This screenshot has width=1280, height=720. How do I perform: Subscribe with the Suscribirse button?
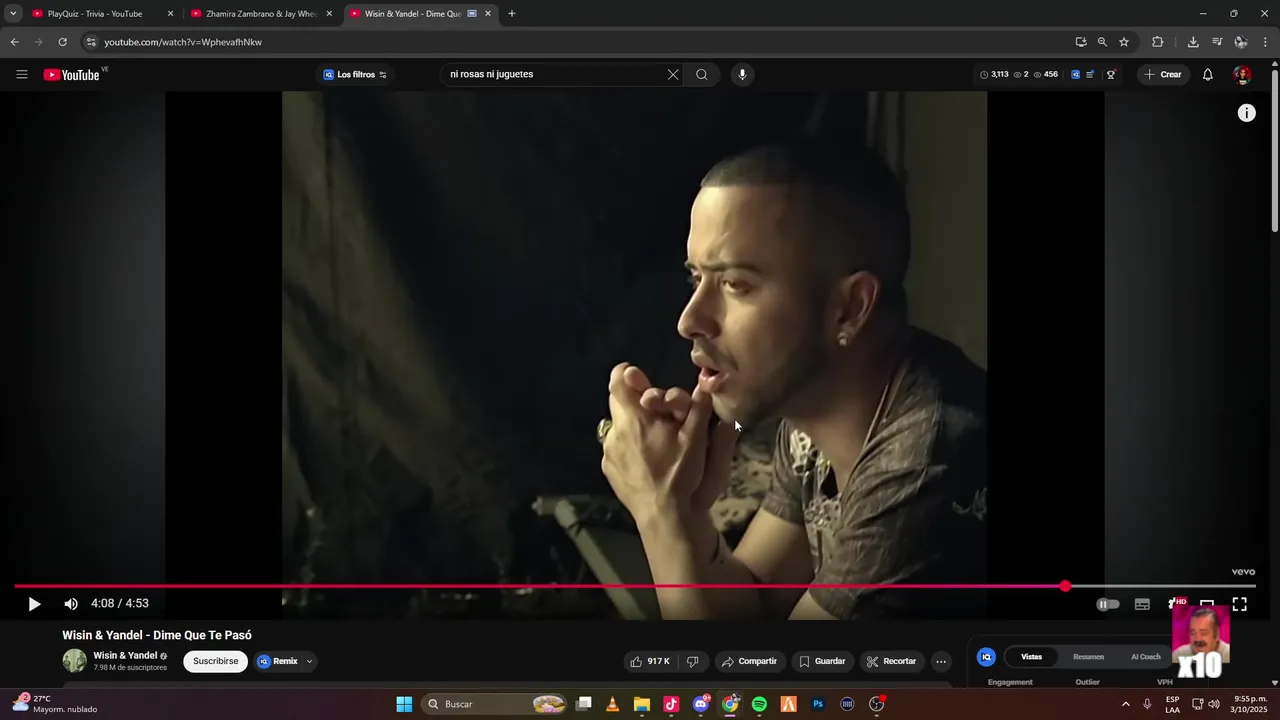coord(216,661)
